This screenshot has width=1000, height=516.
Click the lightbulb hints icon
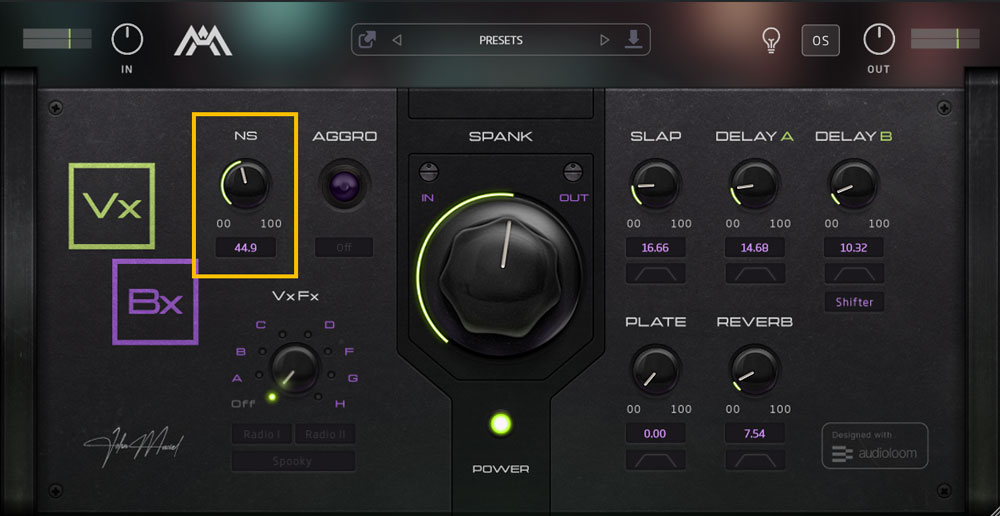pos(772,40)
